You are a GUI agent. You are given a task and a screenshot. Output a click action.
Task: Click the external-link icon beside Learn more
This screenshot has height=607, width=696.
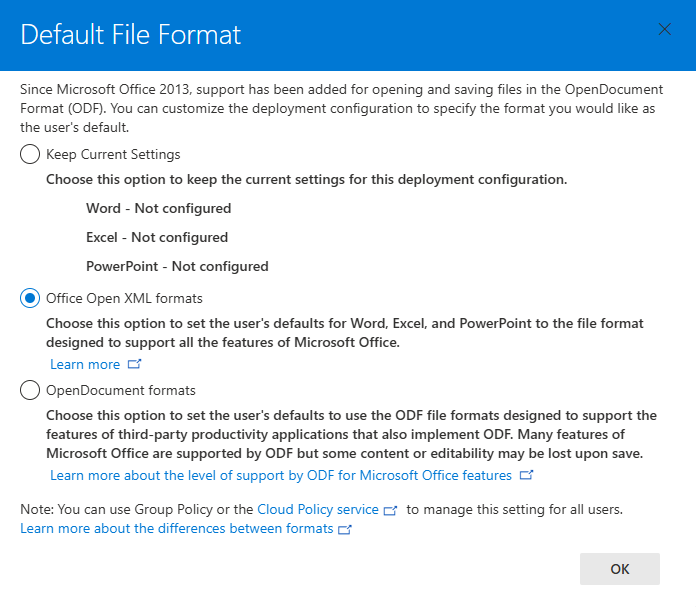(134, 364)
